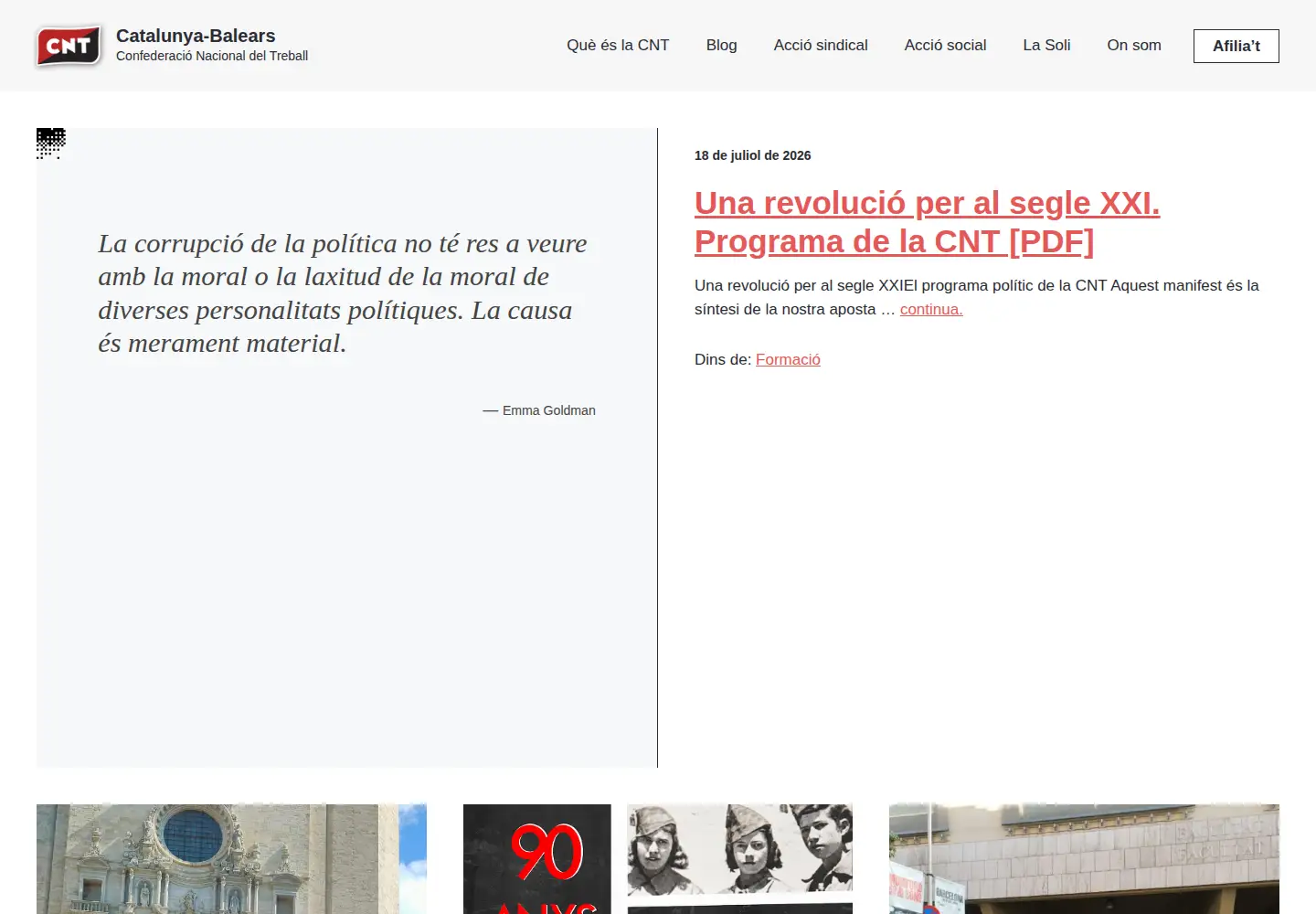Open the article Una revolució per al segle XXI

point(927,222)
